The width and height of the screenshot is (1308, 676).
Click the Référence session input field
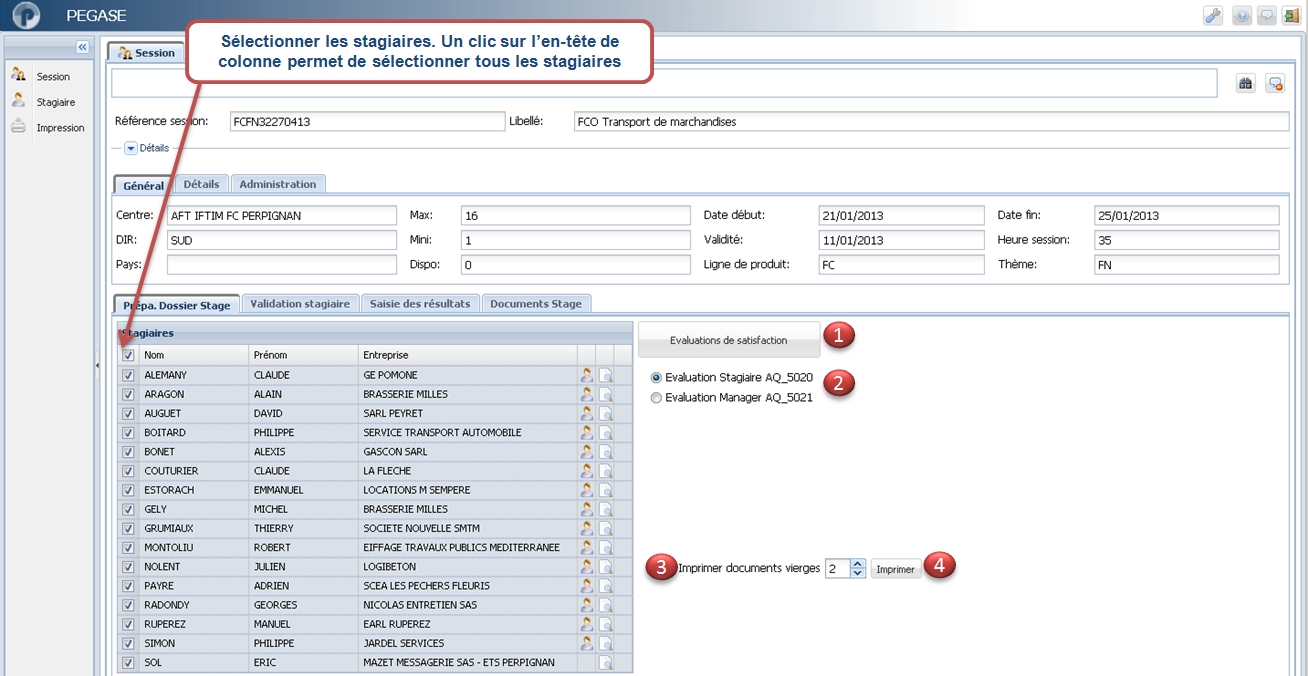pos(367,121)
